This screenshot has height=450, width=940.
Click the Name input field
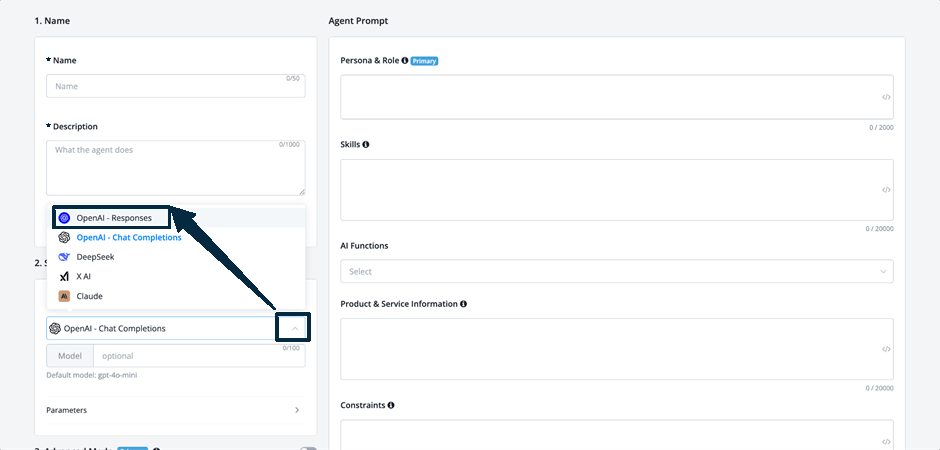click(x=176, y=86)
